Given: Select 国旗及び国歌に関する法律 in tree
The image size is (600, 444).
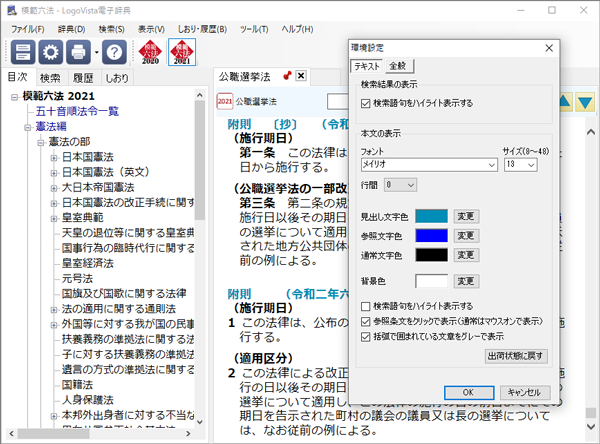Looking at the screenshot, I should click(124, 294).
